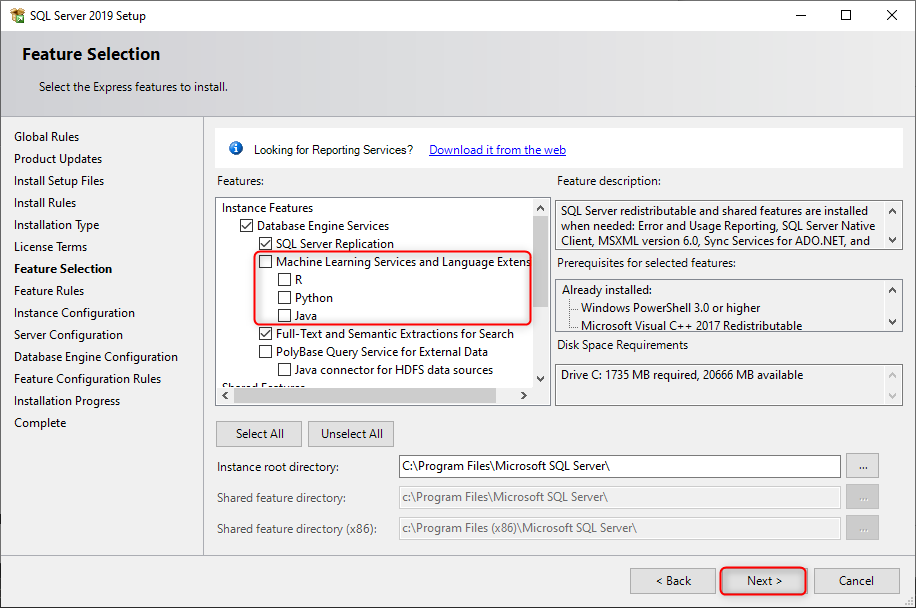916x608 pixels.
Task: Click the Back button
Action: click(x=673, y=581)
